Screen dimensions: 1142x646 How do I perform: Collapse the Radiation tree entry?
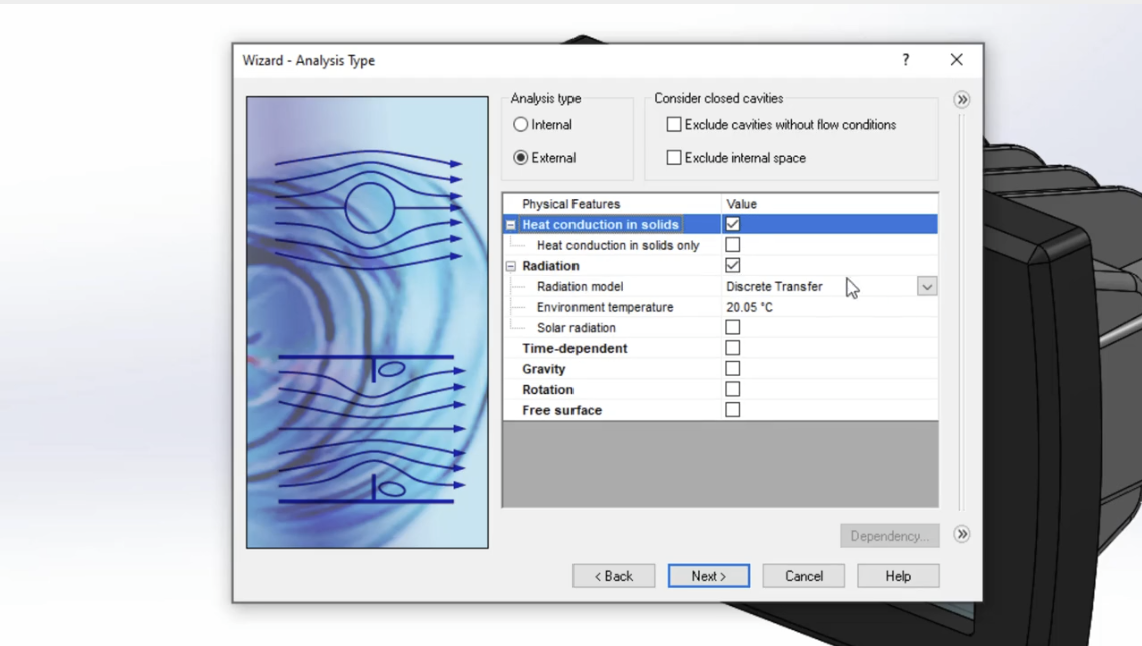pyautogui.click(x=510, y=265)
